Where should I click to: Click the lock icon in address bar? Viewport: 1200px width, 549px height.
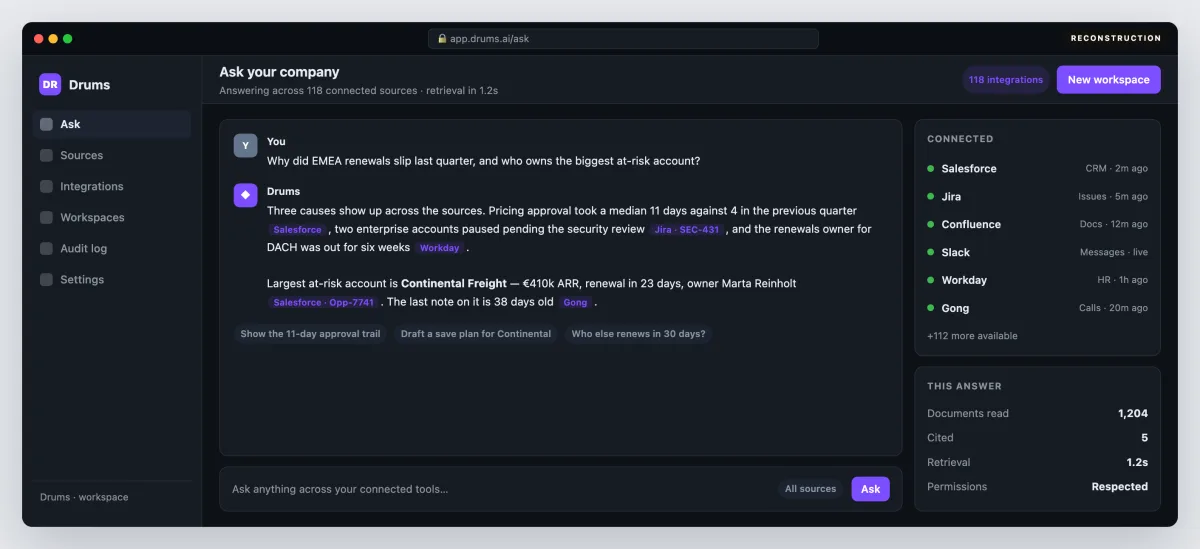[x=442, y=39]
